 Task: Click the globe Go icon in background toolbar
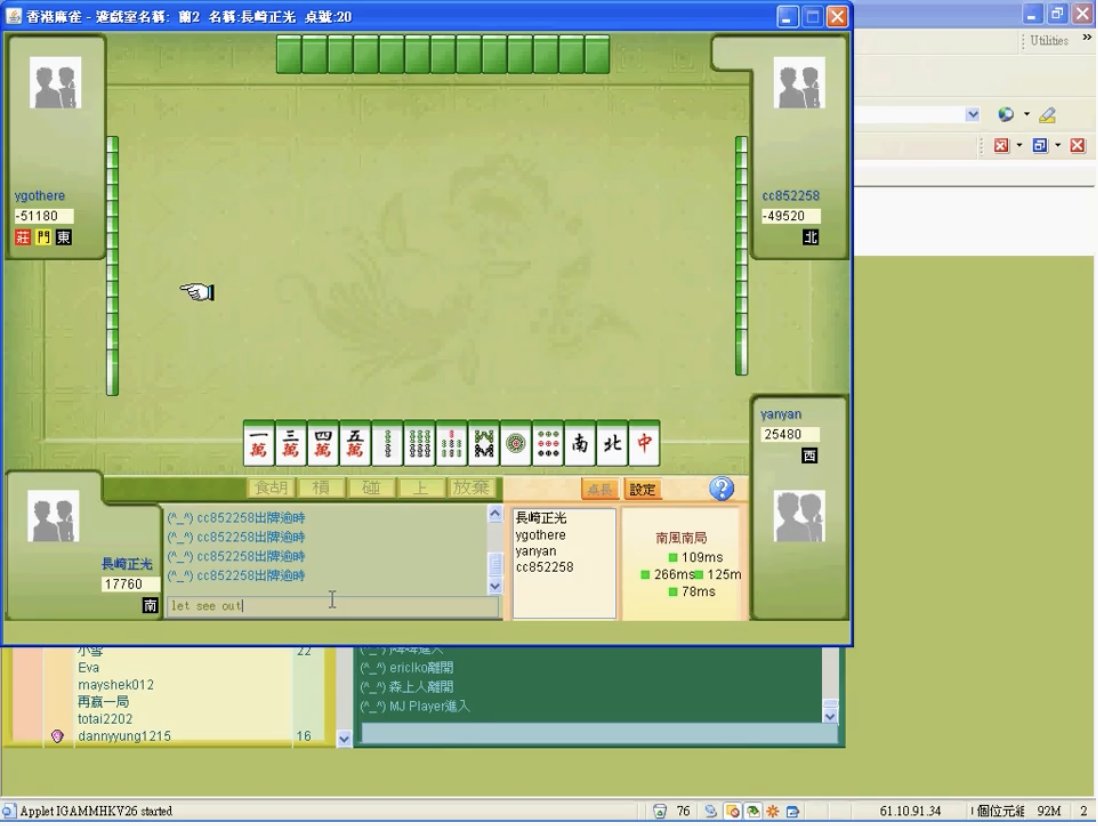tap(1006, 114)
